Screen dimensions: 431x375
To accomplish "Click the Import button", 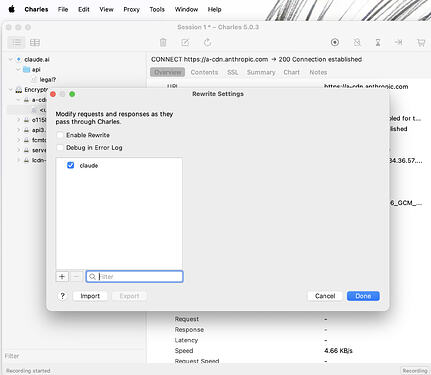I will (90, 296).
